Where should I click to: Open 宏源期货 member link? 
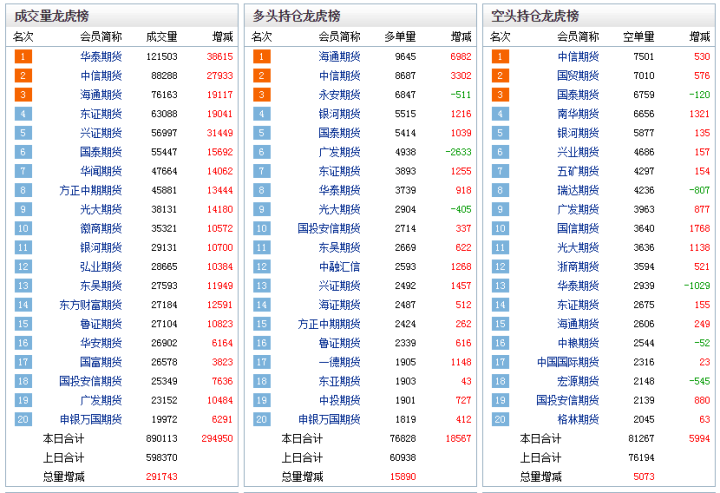coord(578,381)
